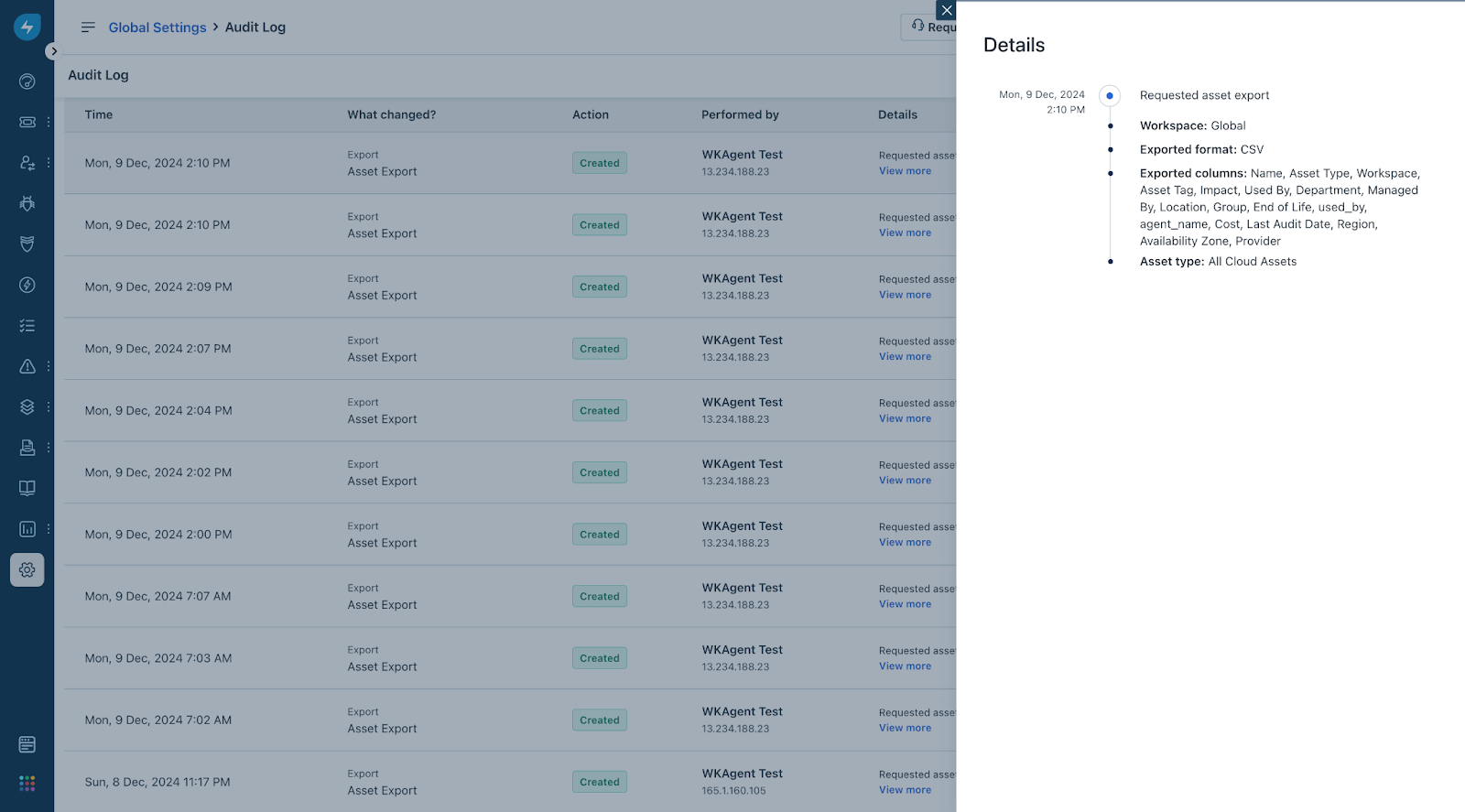Screen dimensions: 1465x812
Task: Close the Details panel with X
Action: pyautogui.click(x=947, y=10)
